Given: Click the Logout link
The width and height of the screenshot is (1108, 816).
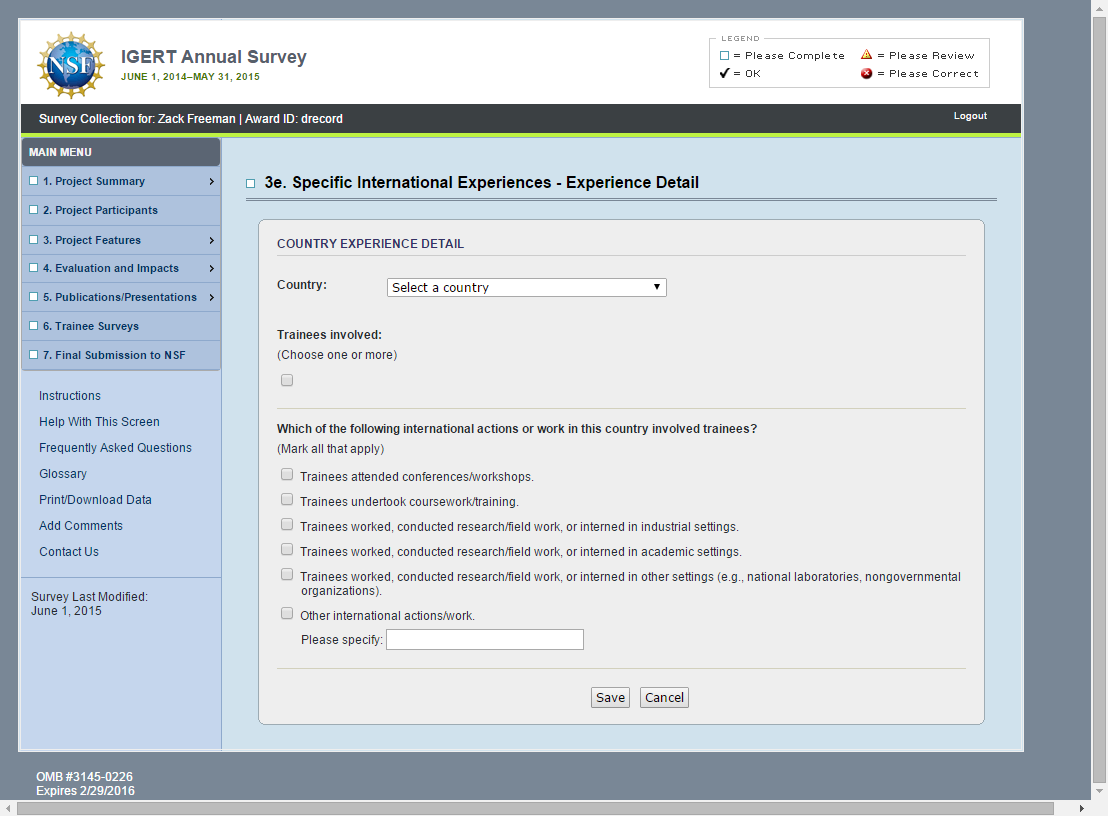Looking at the screenshot, I should 969,116.
